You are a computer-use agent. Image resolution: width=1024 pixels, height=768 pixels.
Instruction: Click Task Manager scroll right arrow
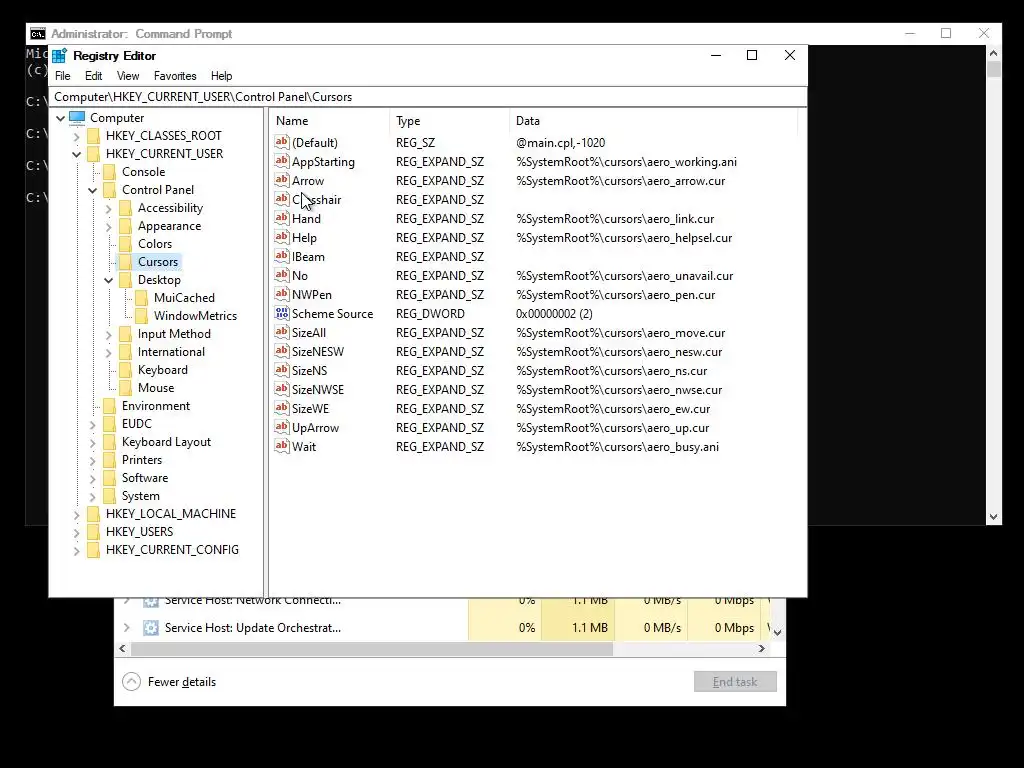(x=761, y=648)
